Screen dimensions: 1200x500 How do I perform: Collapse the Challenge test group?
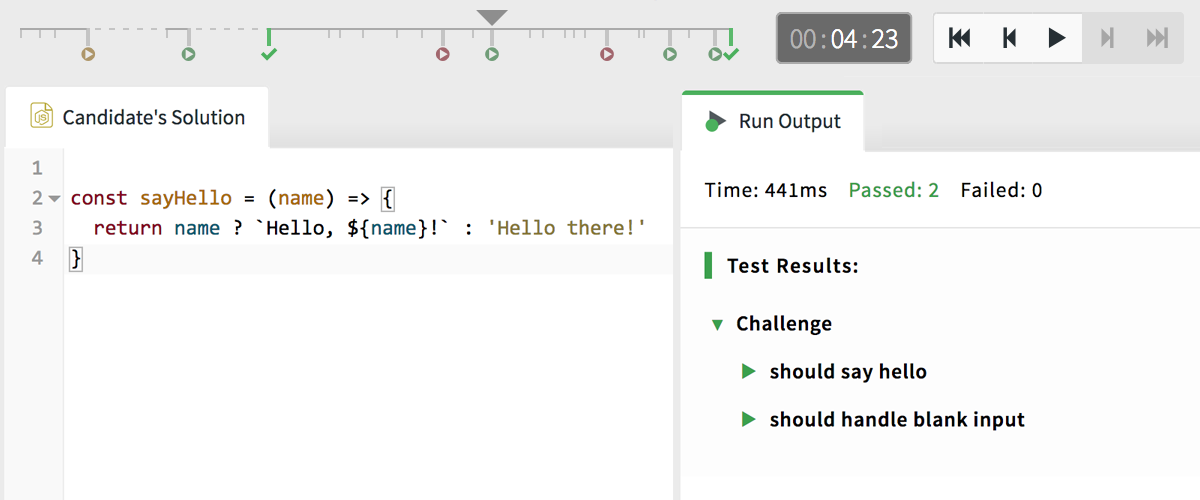(716, 324)
